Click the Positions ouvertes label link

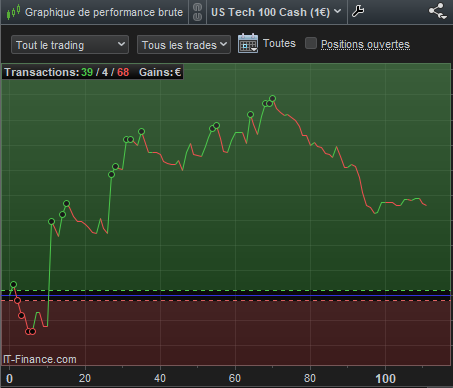365,44
